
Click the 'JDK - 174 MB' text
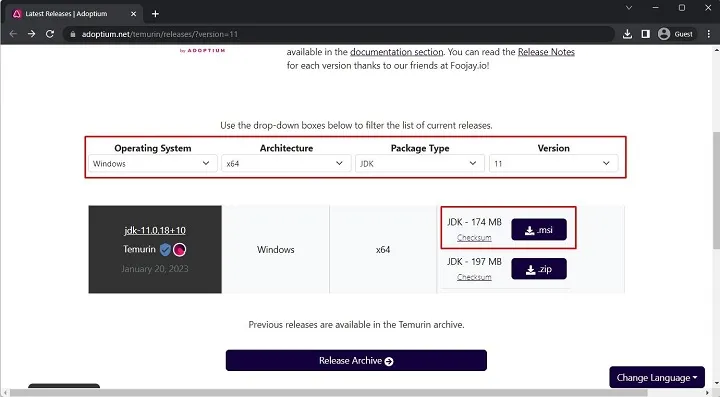pos(474,222)
